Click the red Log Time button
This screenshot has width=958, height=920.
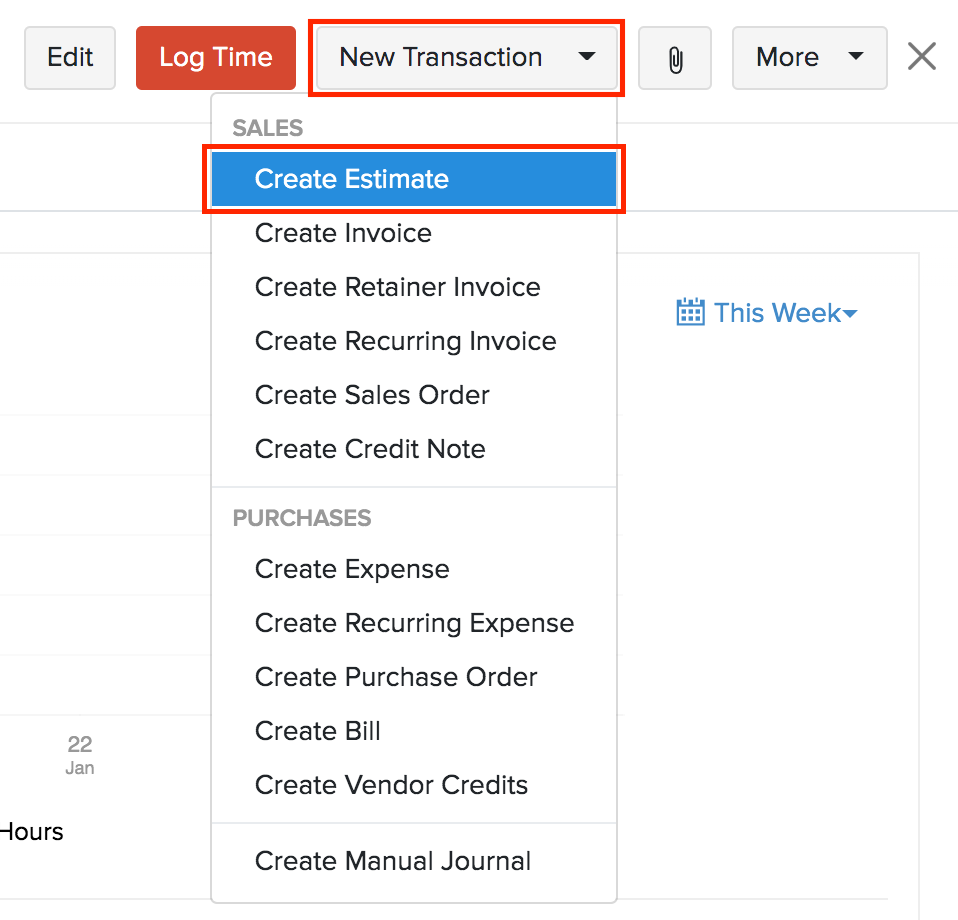click(216, 58)
